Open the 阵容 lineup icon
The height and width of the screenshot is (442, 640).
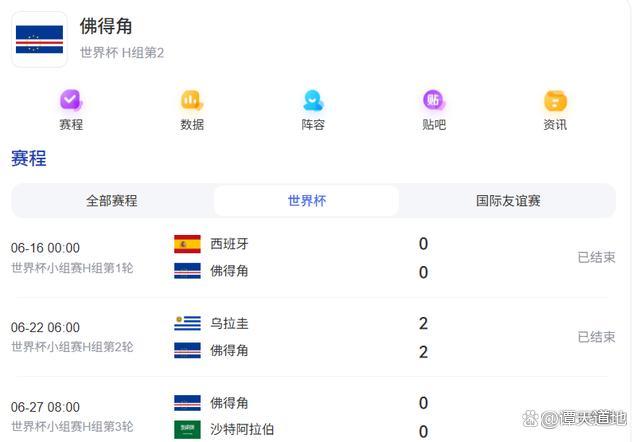[x=313, y=100]
